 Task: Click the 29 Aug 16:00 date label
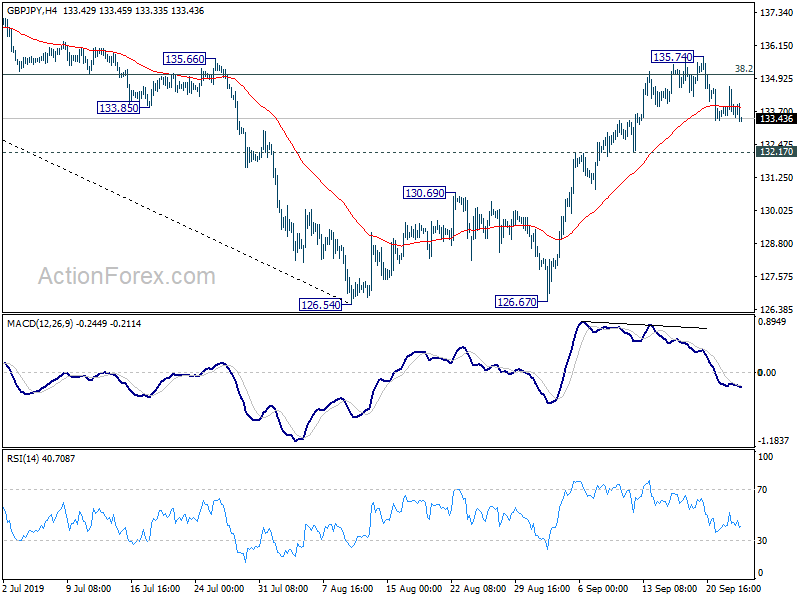(542, 588)
